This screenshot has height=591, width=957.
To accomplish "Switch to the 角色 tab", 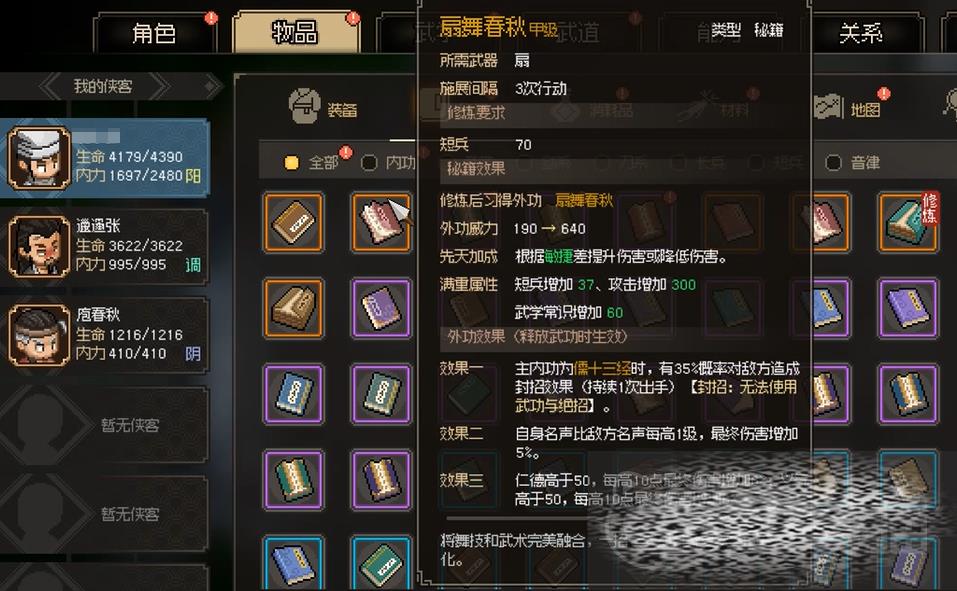I will [154, 33].
